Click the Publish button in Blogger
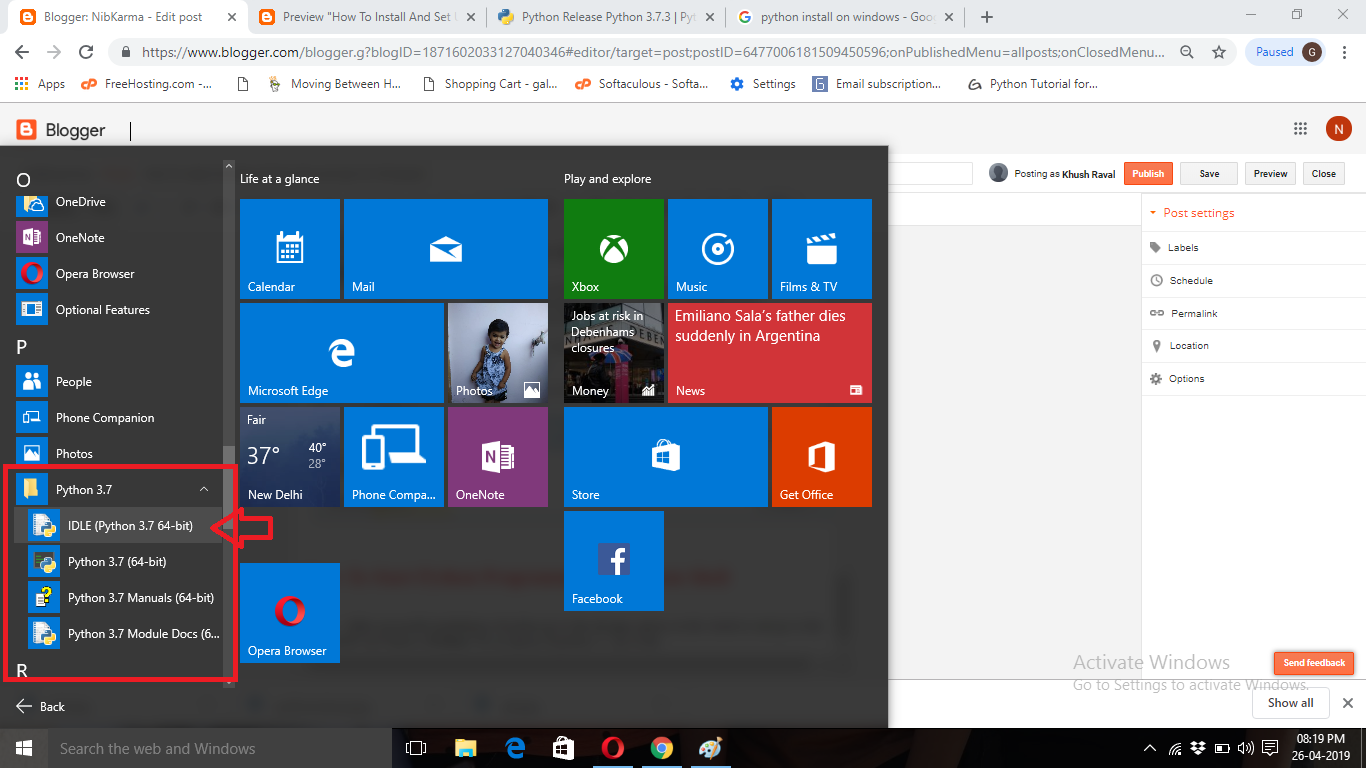Viewport: 1366px width, 768px height. 1148,173
